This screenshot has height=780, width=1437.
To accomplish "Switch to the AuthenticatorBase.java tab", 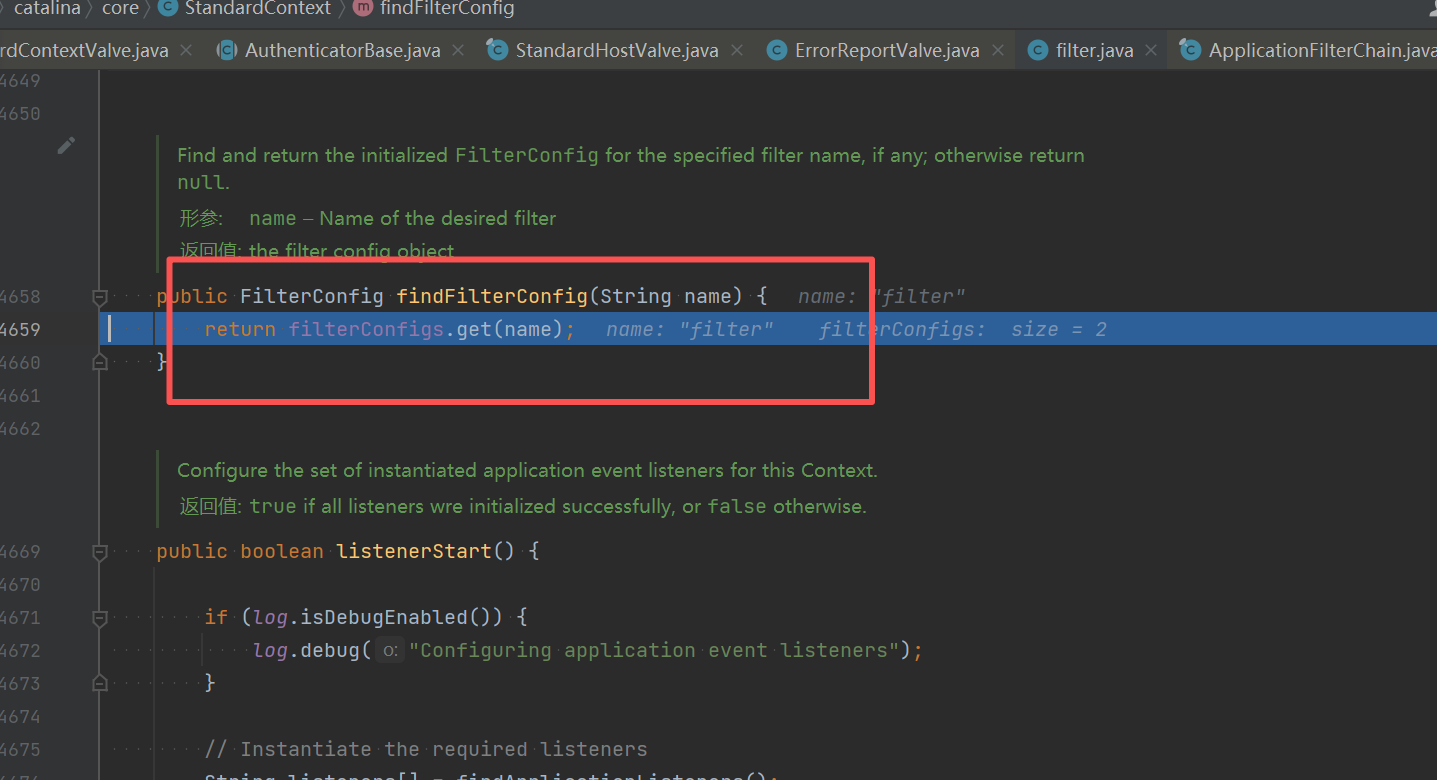I will tap(342, 50).
